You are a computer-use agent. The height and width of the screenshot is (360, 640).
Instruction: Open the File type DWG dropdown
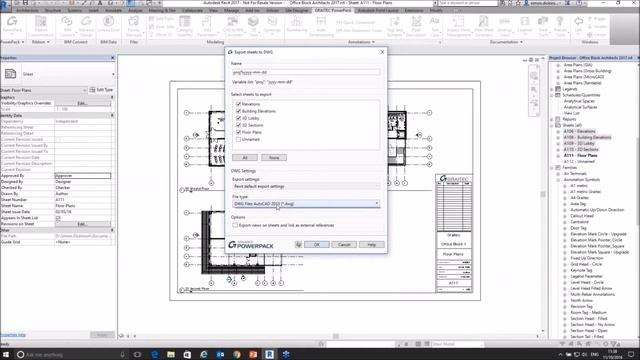(x=306, y=204)
